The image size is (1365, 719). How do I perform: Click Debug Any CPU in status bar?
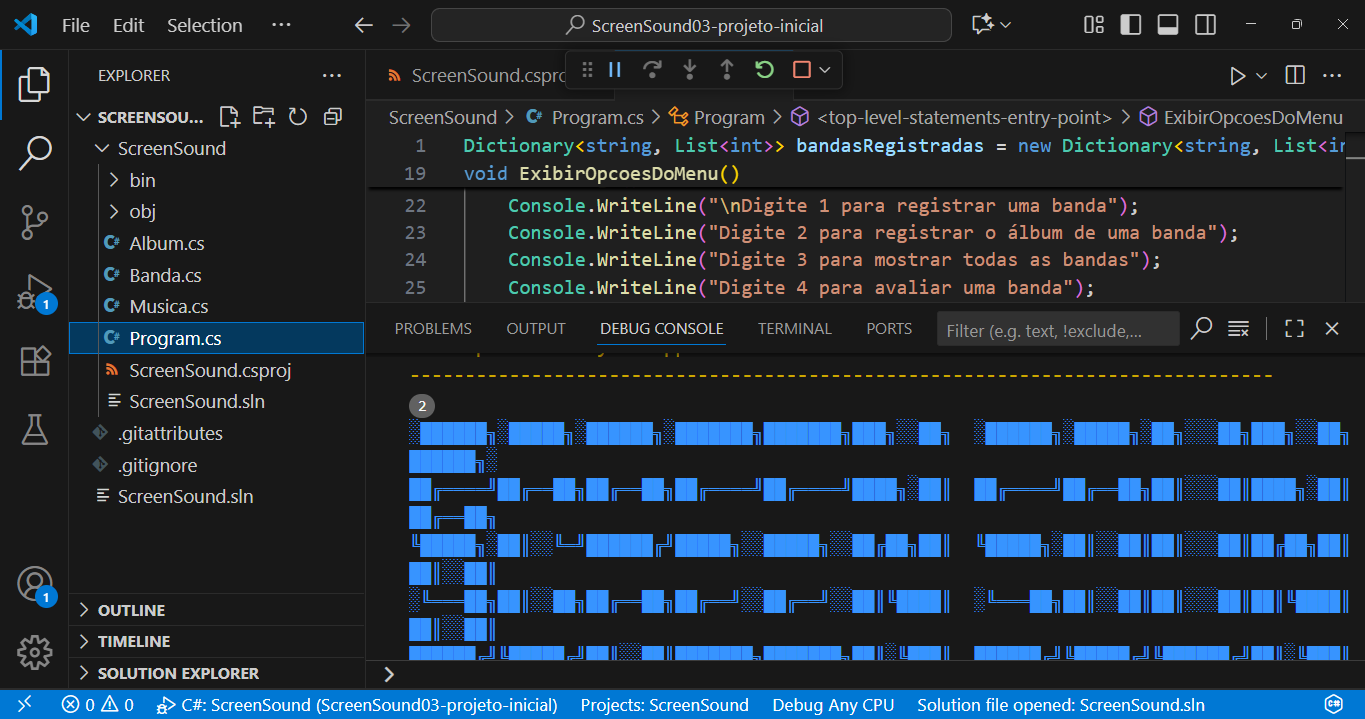point(832,705)
